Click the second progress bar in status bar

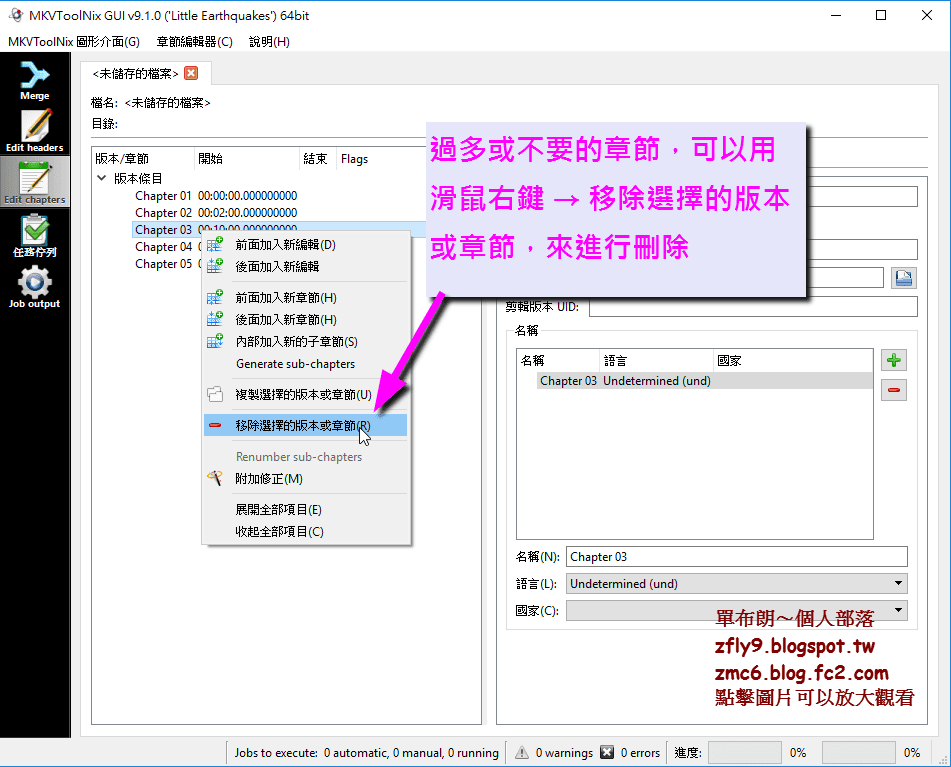(x=859, y=752)
